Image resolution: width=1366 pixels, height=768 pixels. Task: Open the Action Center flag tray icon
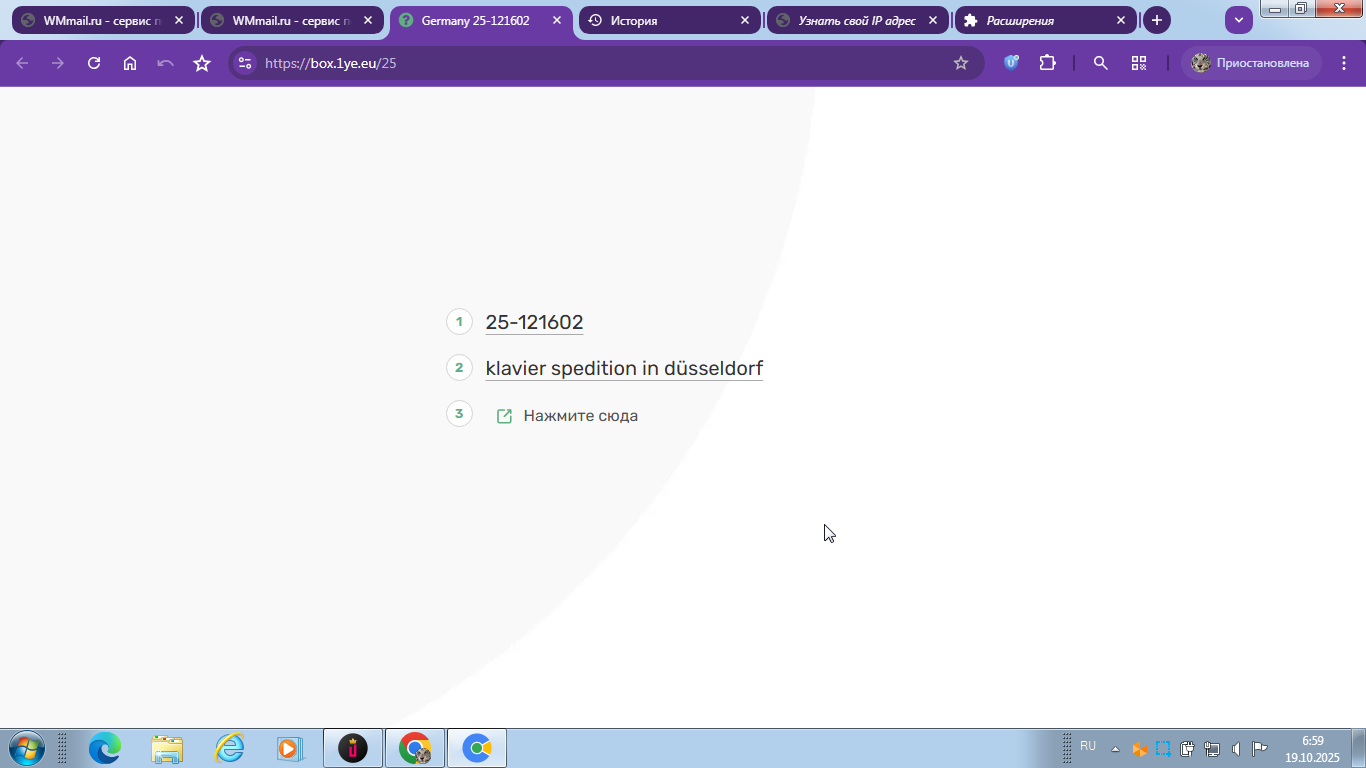tap(1260, 749)
